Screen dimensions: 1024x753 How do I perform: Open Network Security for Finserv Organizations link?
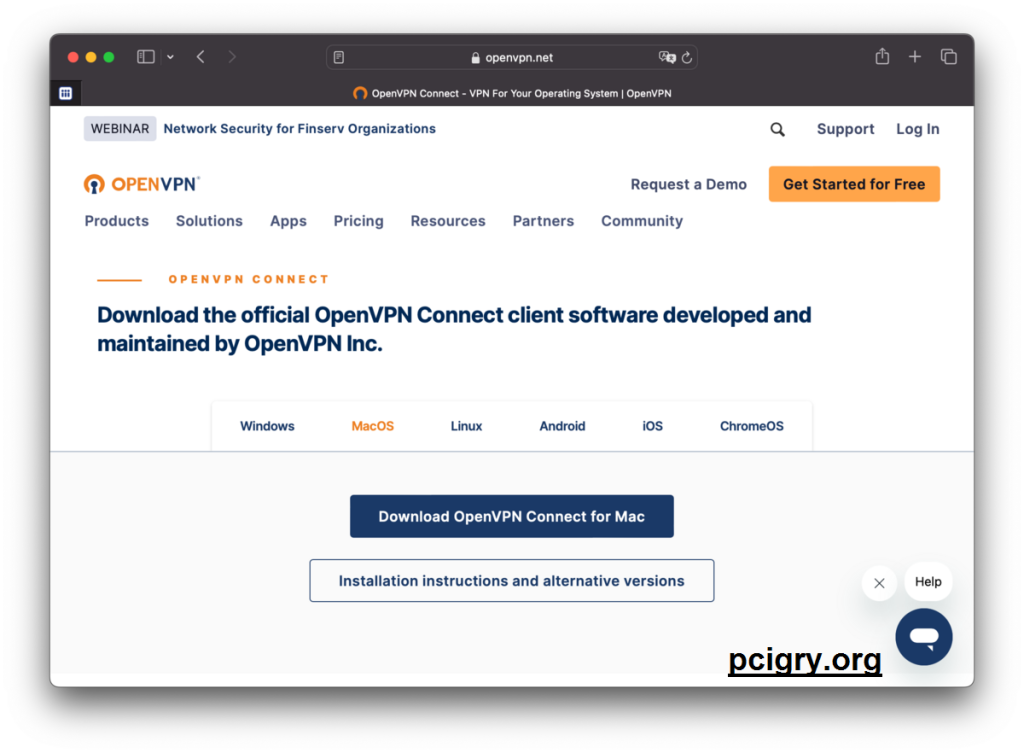pyautogui.click(x=299, y=129)
